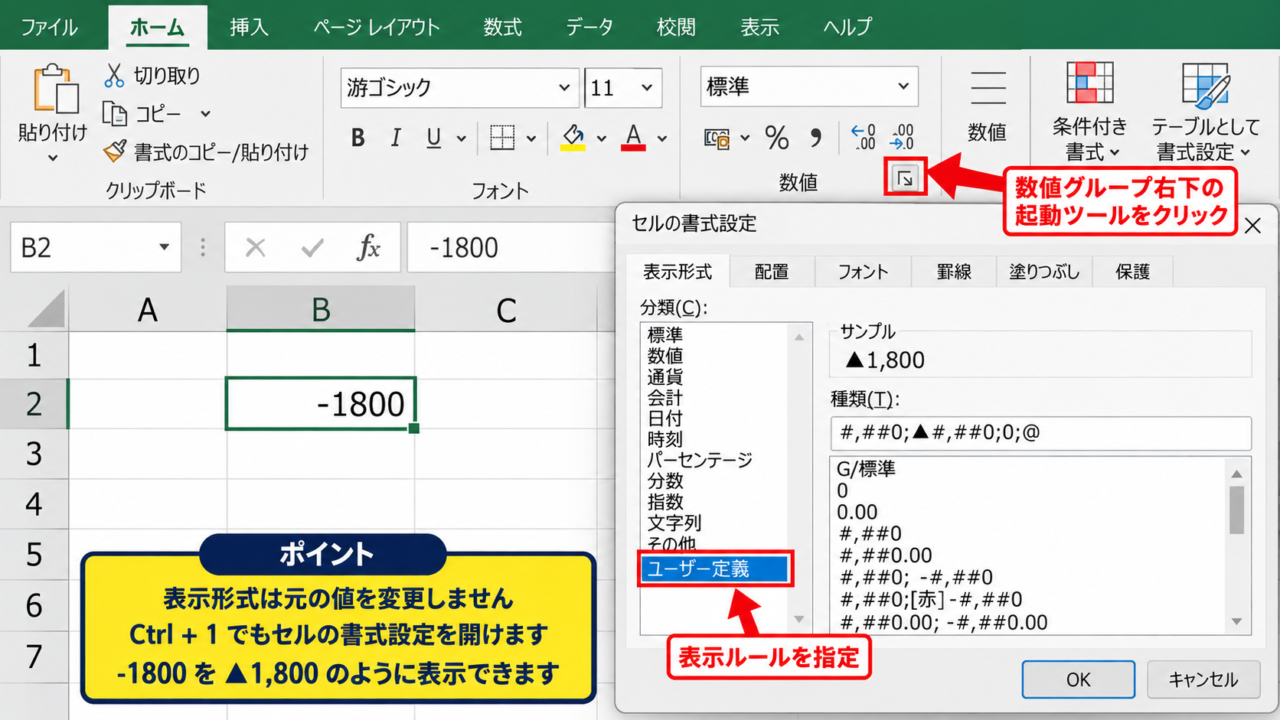The image size is (1280, 720).
Task: Toggle Underline formatting
Action: point(434,138)
